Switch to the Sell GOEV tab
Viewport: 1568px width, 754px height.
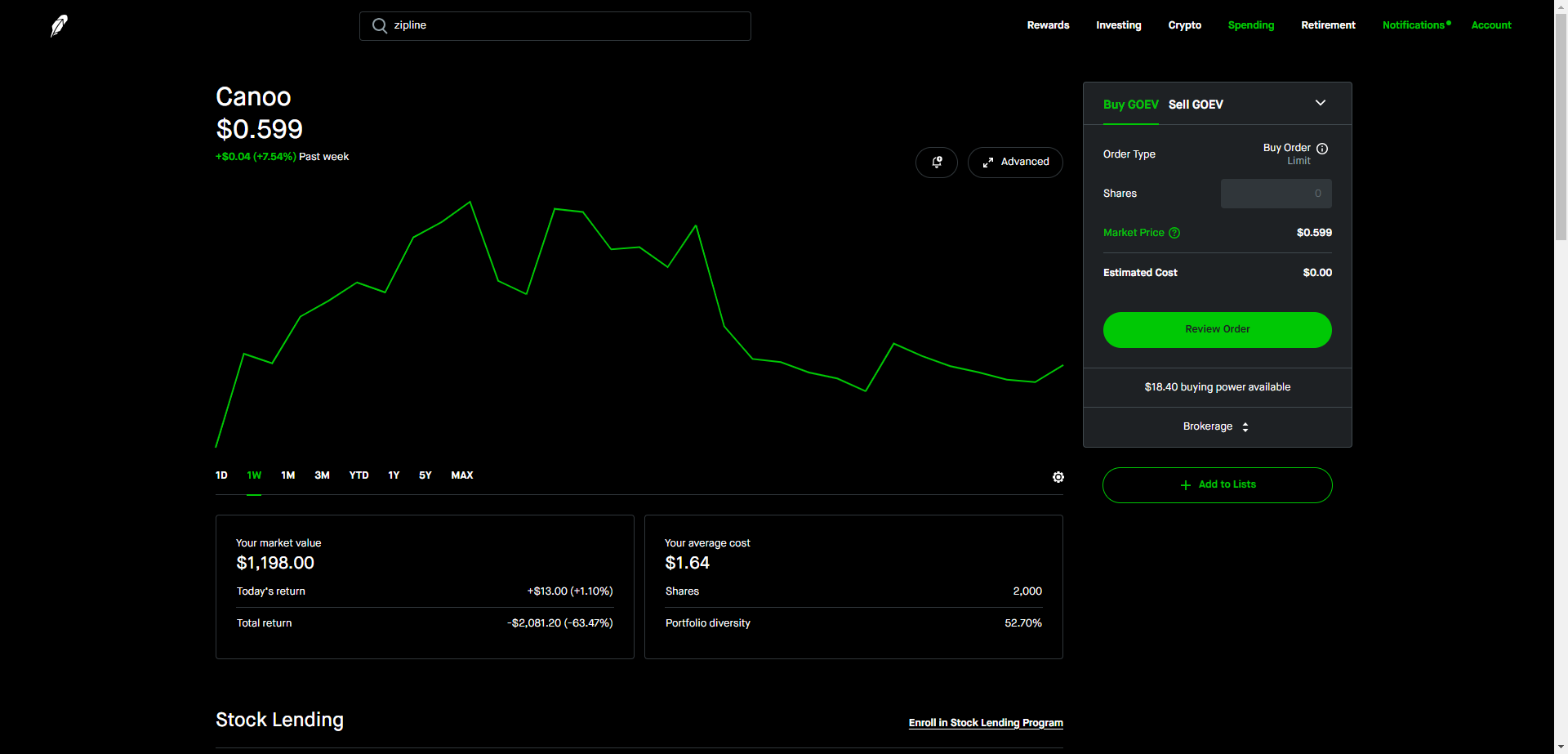pos(1196,105)
